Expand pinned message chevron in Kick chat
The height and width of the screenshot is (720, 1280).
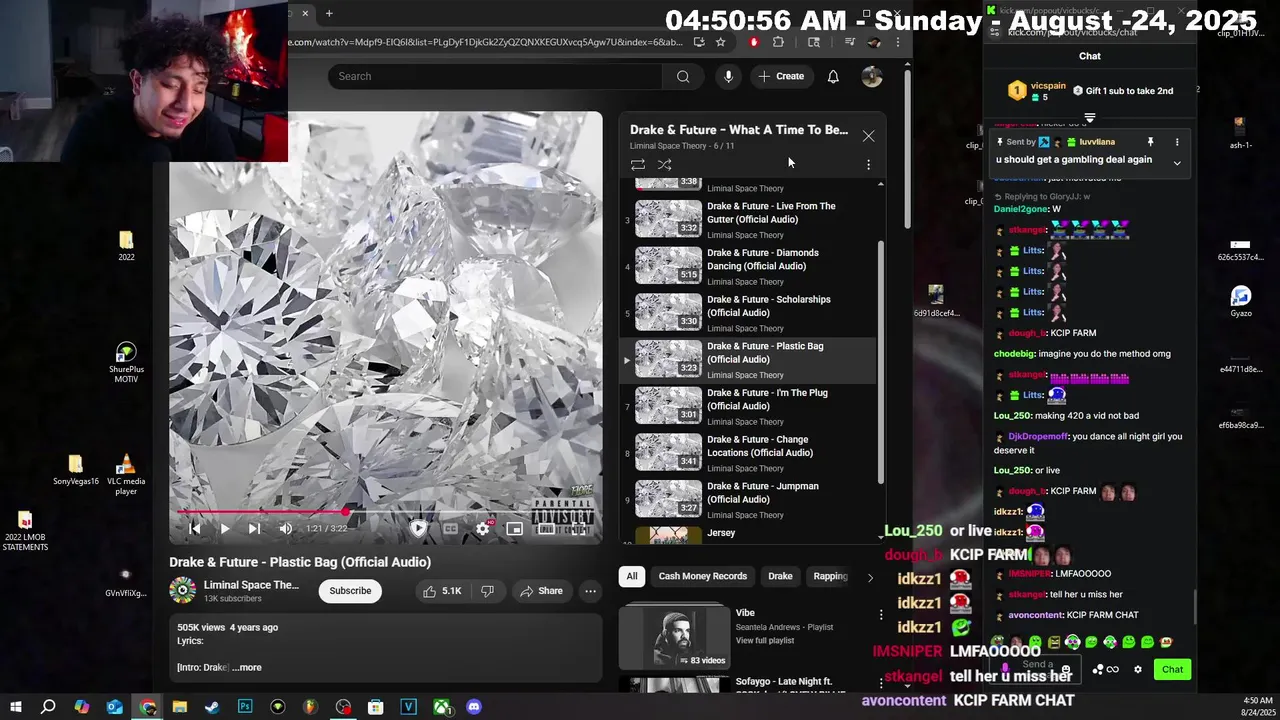pos(1177,162)
